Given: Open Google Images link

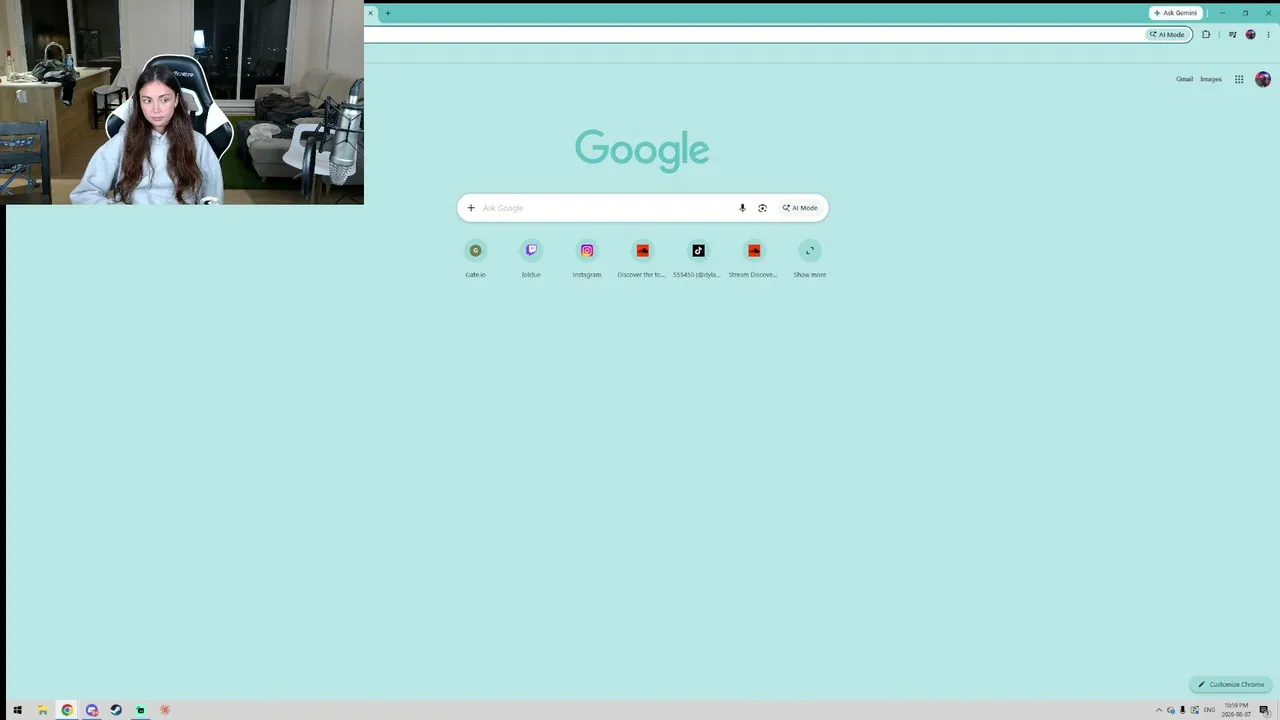Looking at the screenshot, I should coord(1211,79).
